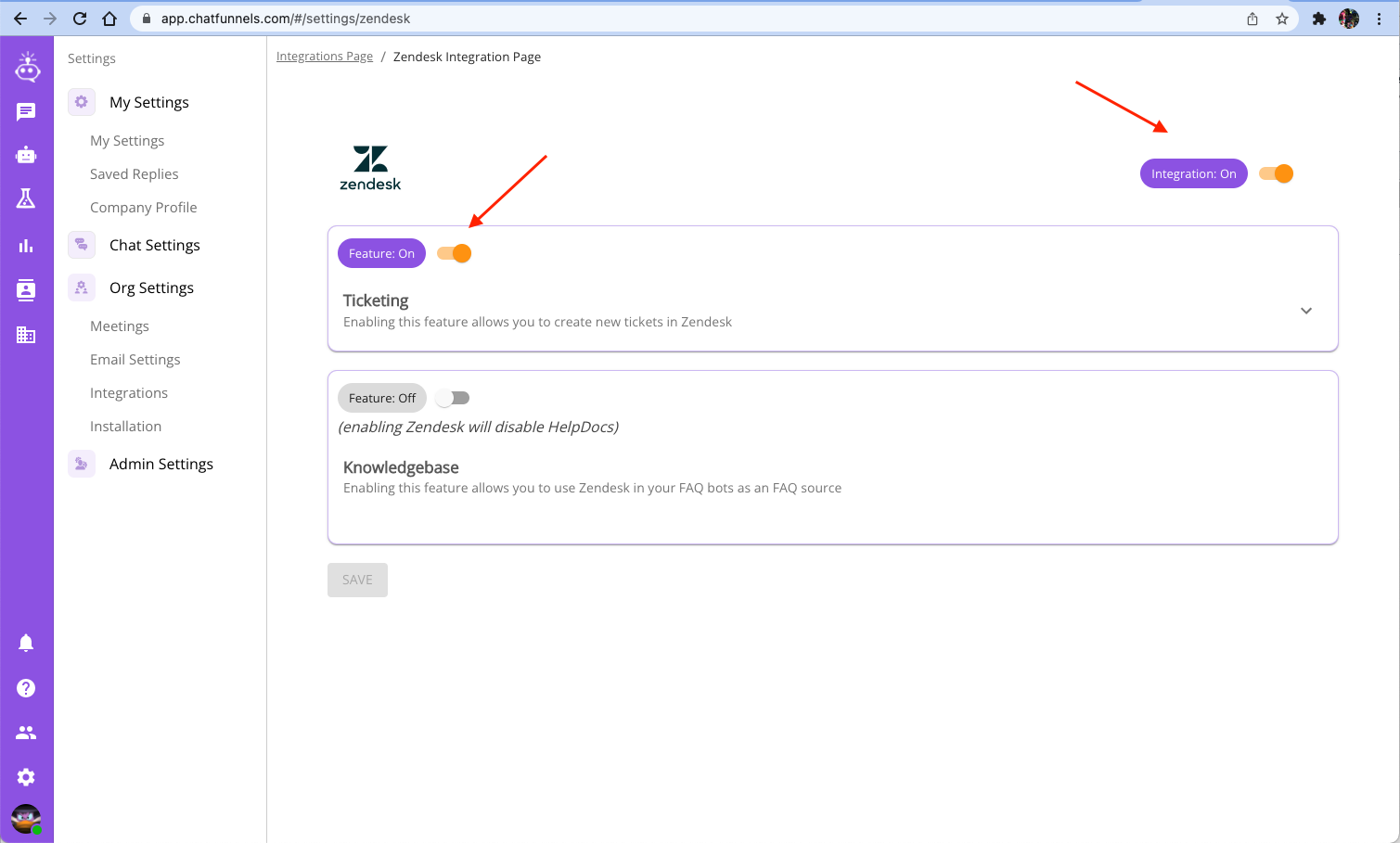Viewport: 1400px width, 843px height.
Task: Open Integrations settings
Action: click(x=129, y=393)
